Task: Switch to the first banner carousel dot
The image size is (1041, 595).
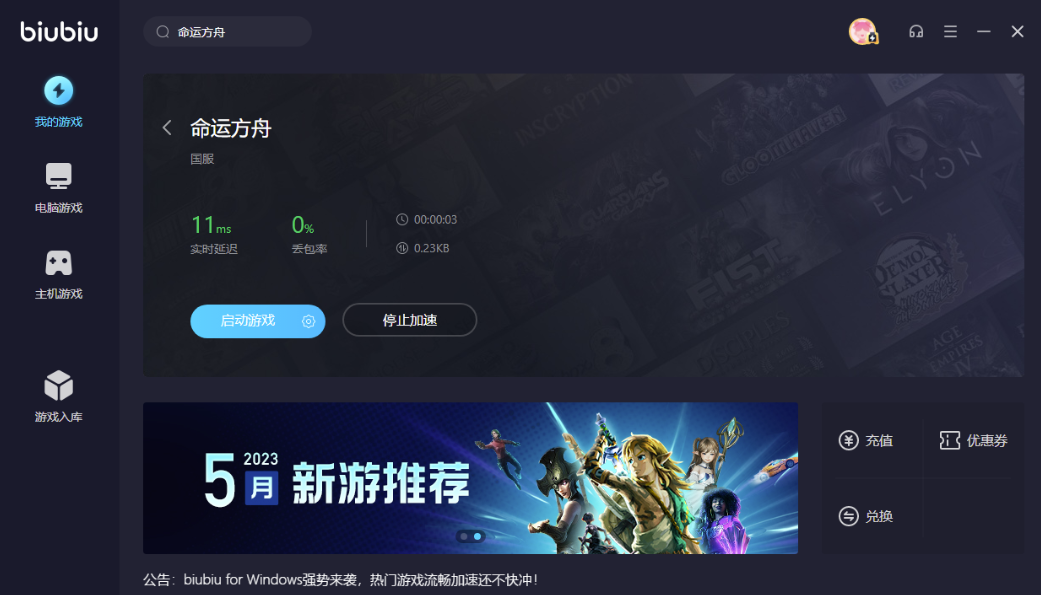Action: click(464, 537)
